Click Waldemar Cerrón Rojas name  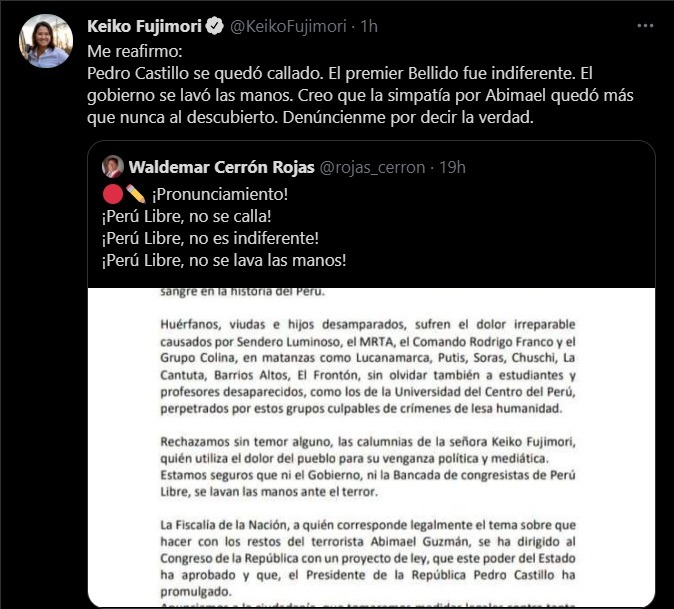(221, 167)
